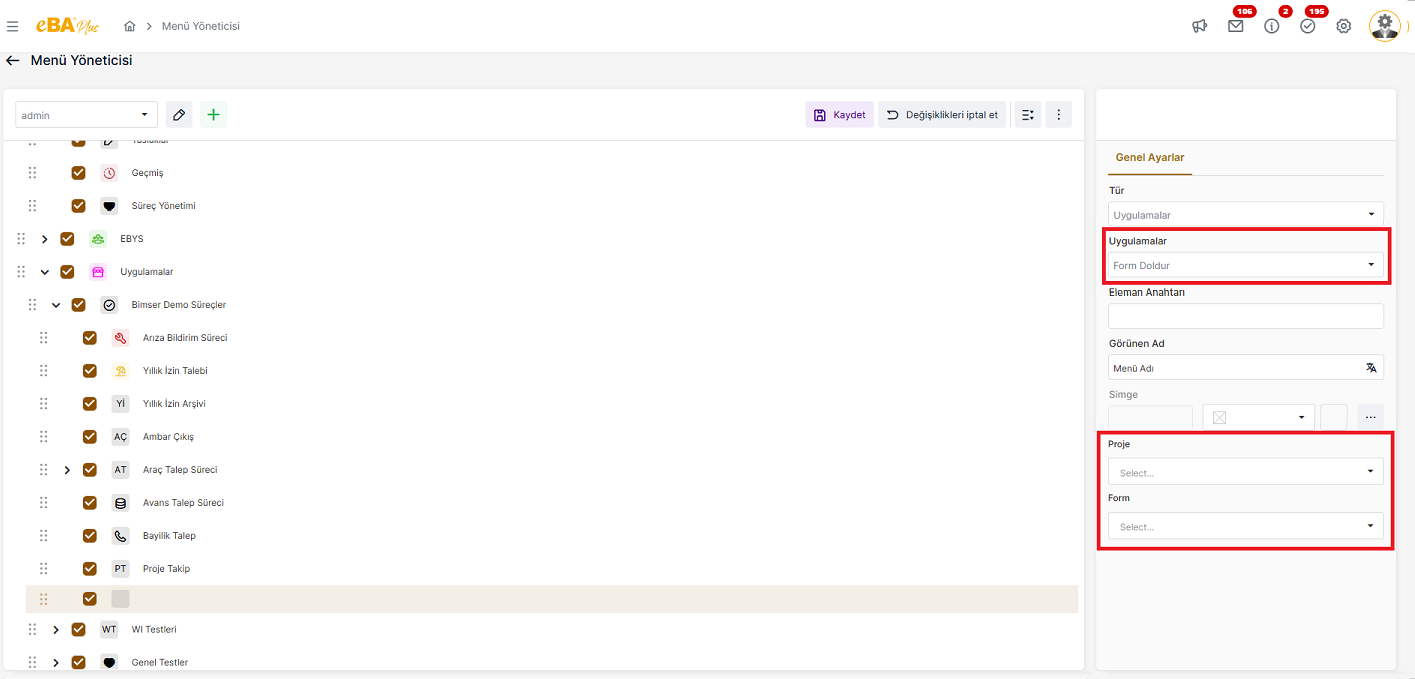The image size is (1415, 679).
Task: Collapse the Bimser Demo Süreçler node
Action: coord(56,305)
